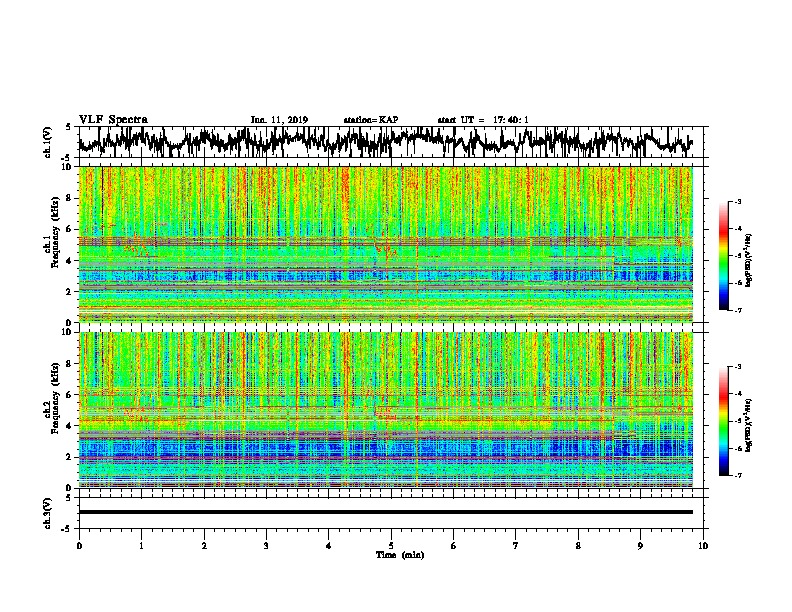Click the ch.1 voltage waveform trace
The image size is (792, 612).
tap(385, 142)
